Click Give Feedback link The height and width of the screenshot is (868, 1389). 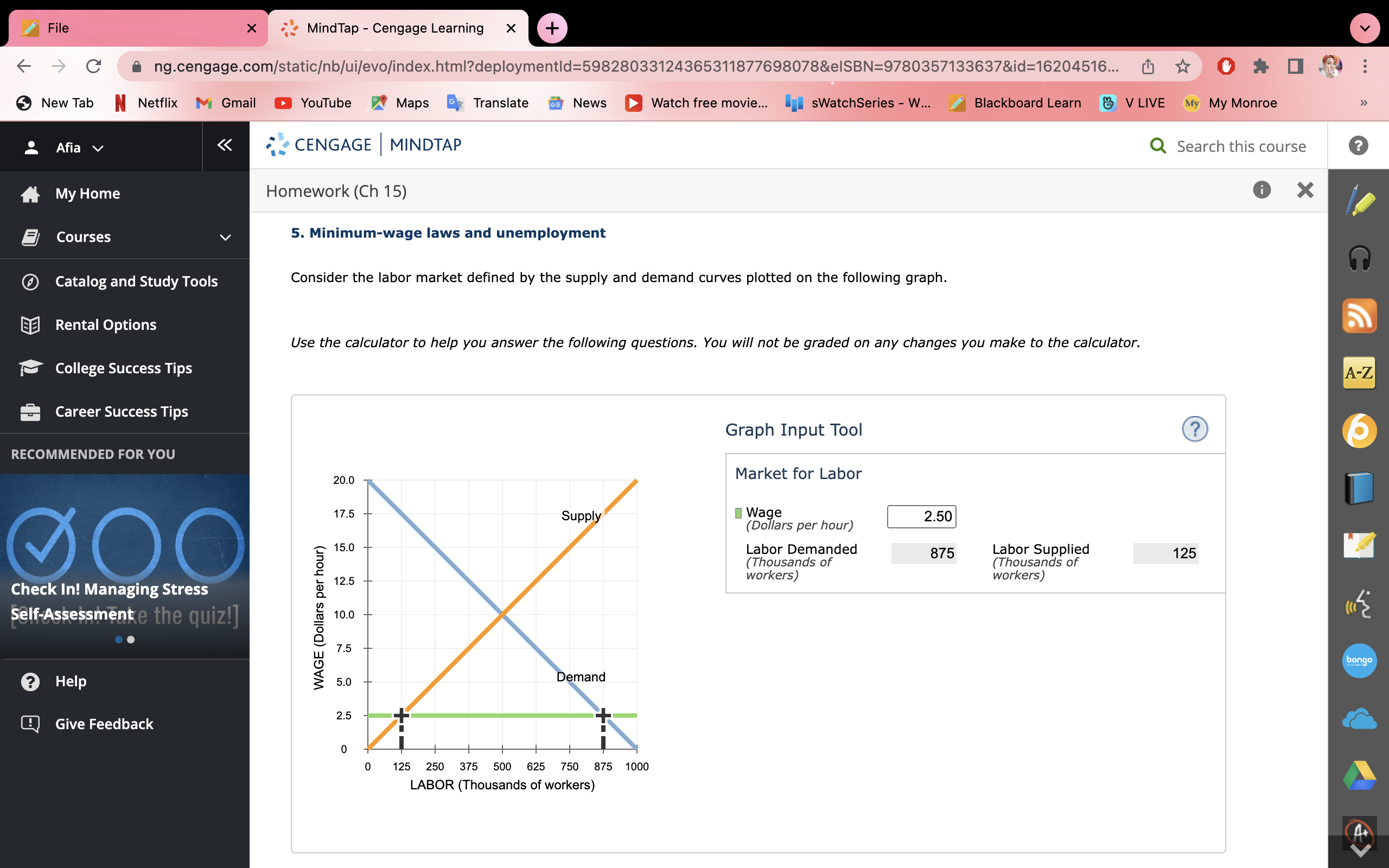104,724
